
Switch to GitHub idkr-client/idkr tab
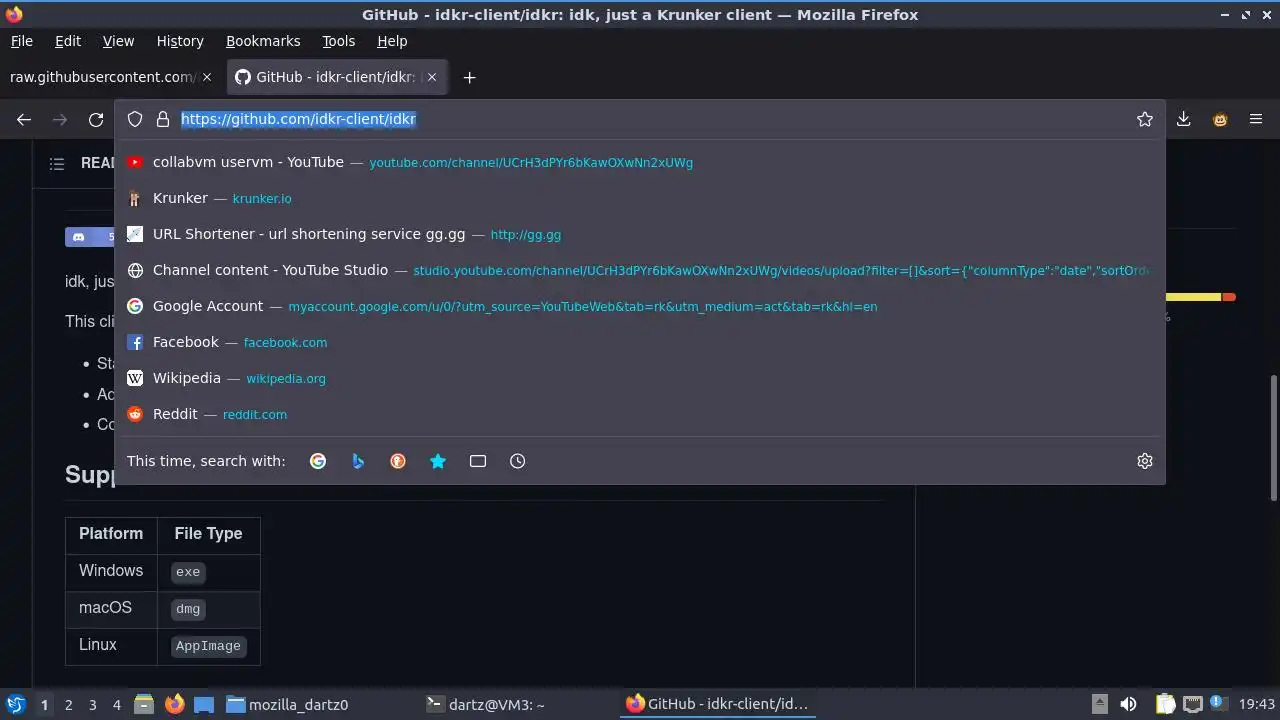[x=337, y=77]
